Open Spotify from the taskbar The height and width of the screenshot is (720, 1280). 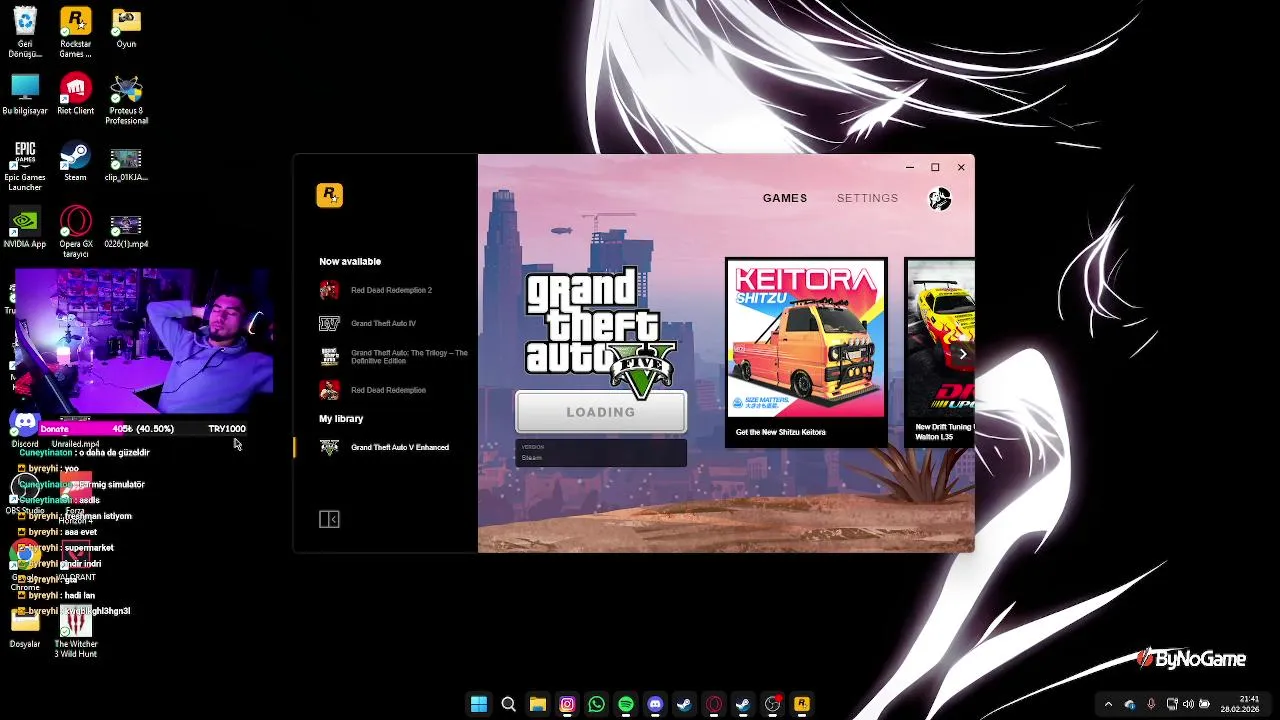[x=625, y=705]
